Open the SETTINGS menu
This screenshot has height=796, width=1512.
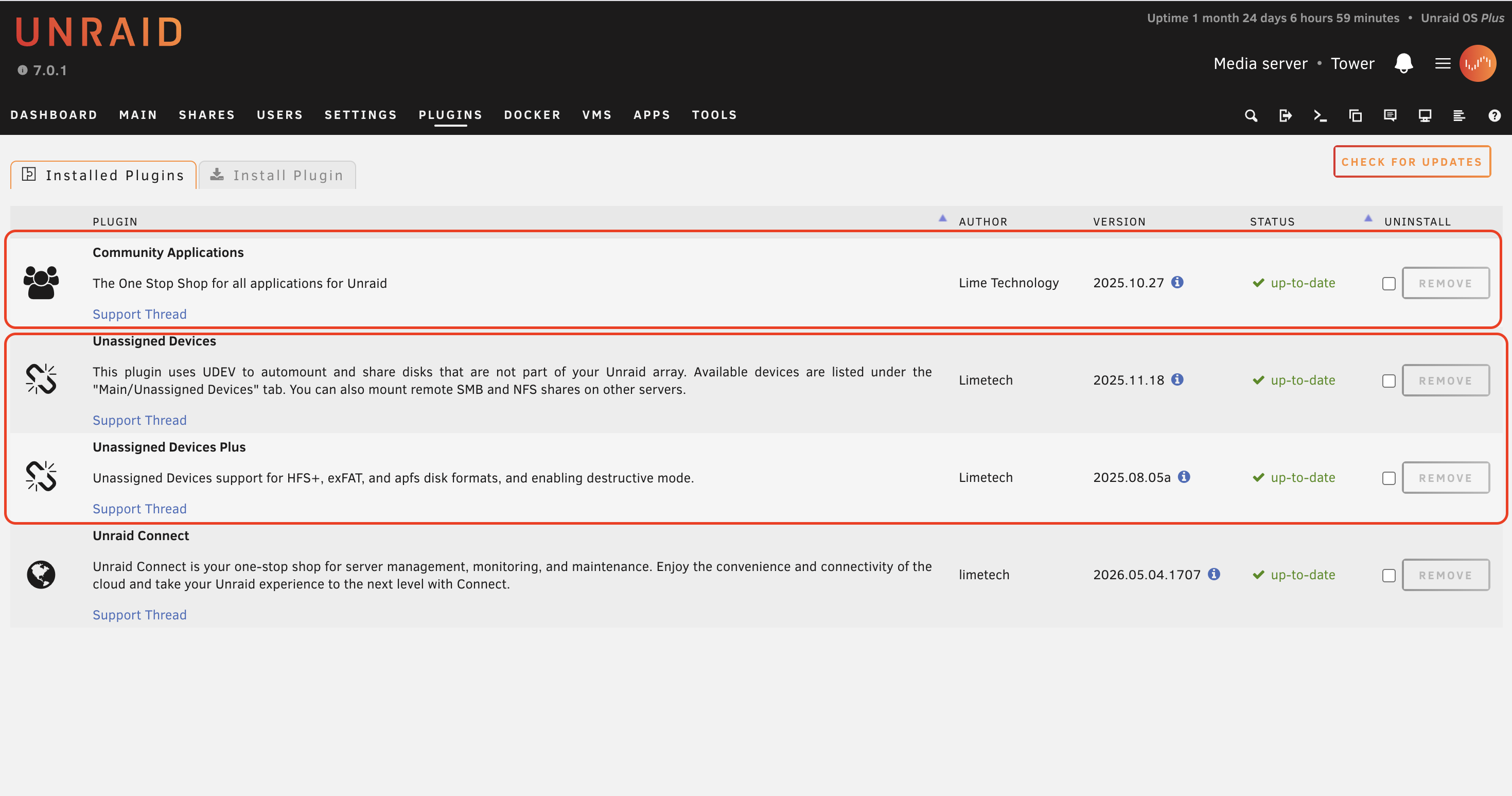[361, 115]
